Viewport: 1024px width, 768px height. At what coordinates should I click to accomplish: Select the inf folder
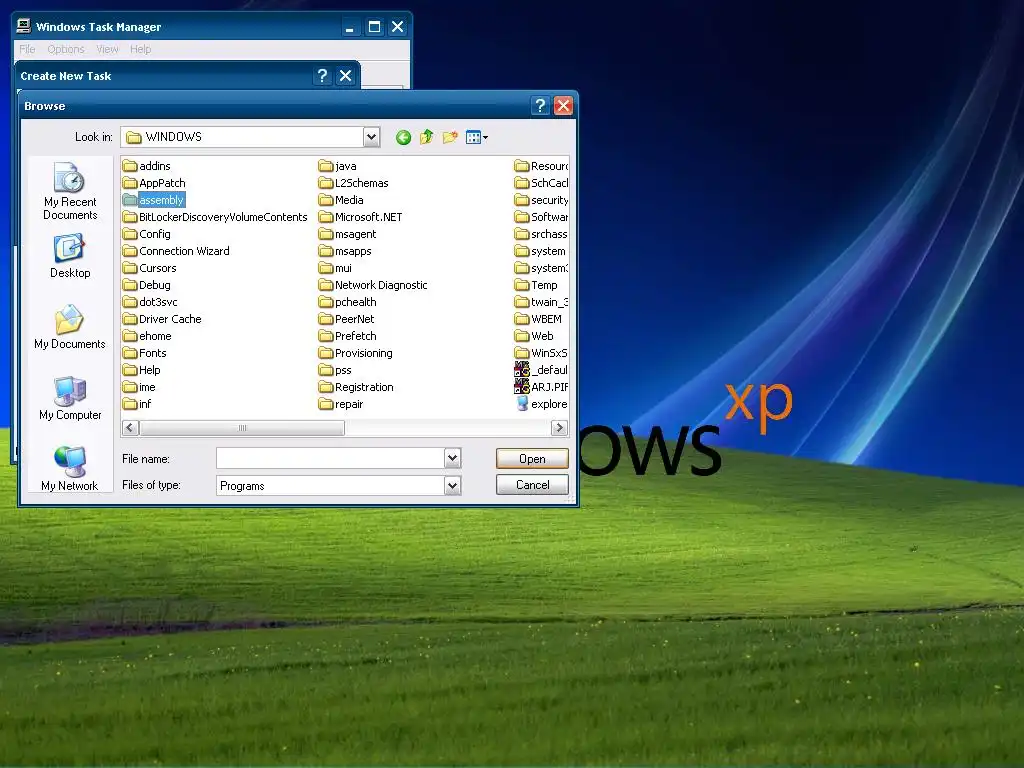(137, 404)
